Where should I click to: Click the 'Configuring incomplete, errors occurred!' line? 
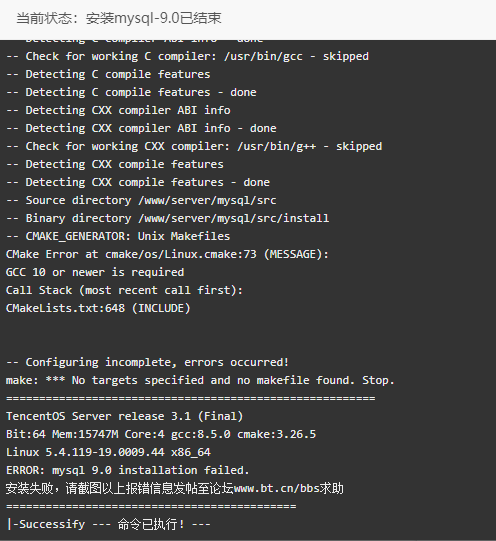point(147,362)
